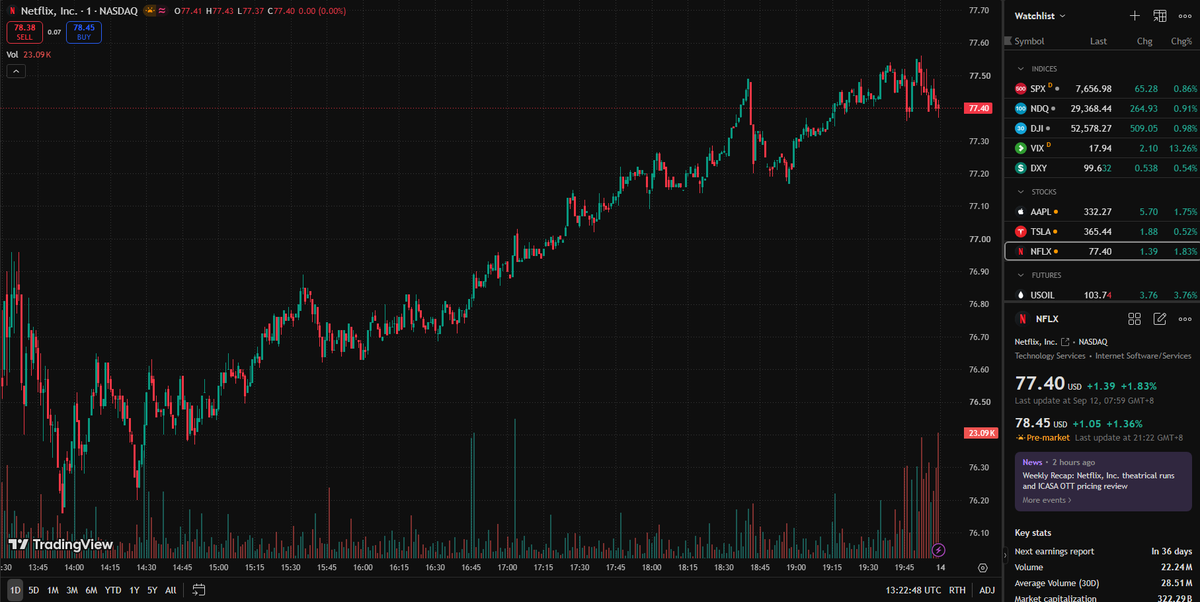Image resolution: width=1200 pixels, height=602 pixels.
Task: Click the purple lightning bolt on time axis
Action: click(938, 550)
